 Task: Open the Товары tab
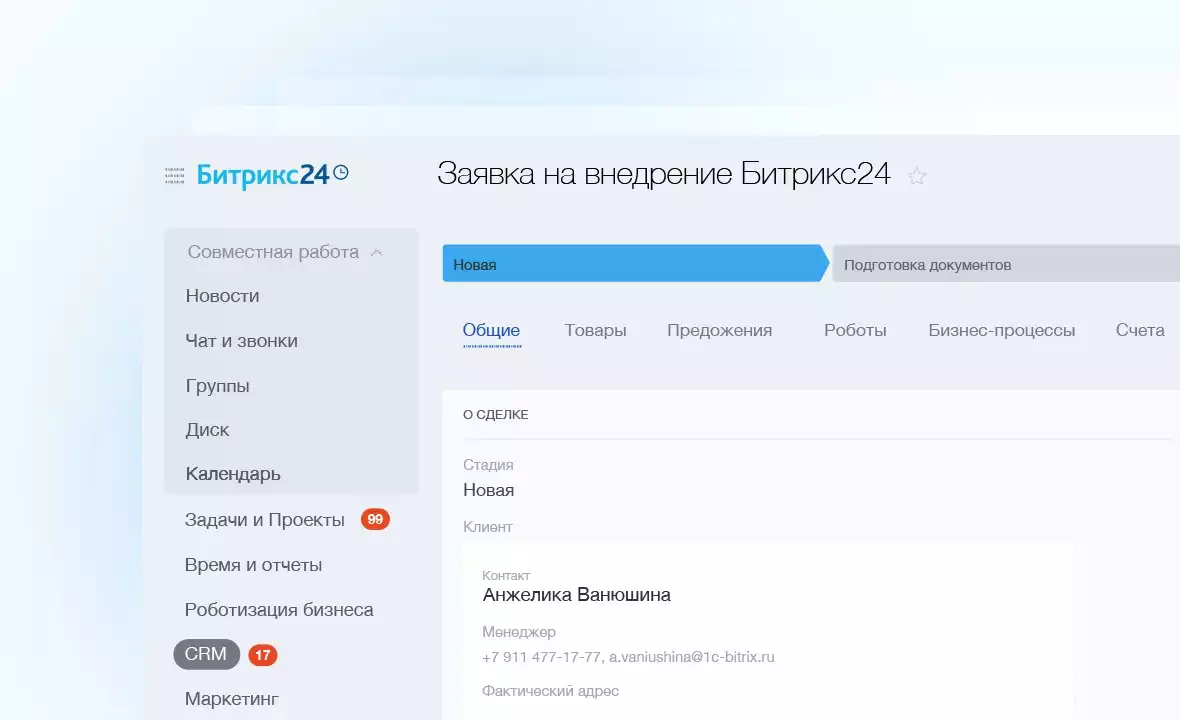click(595, 330)
